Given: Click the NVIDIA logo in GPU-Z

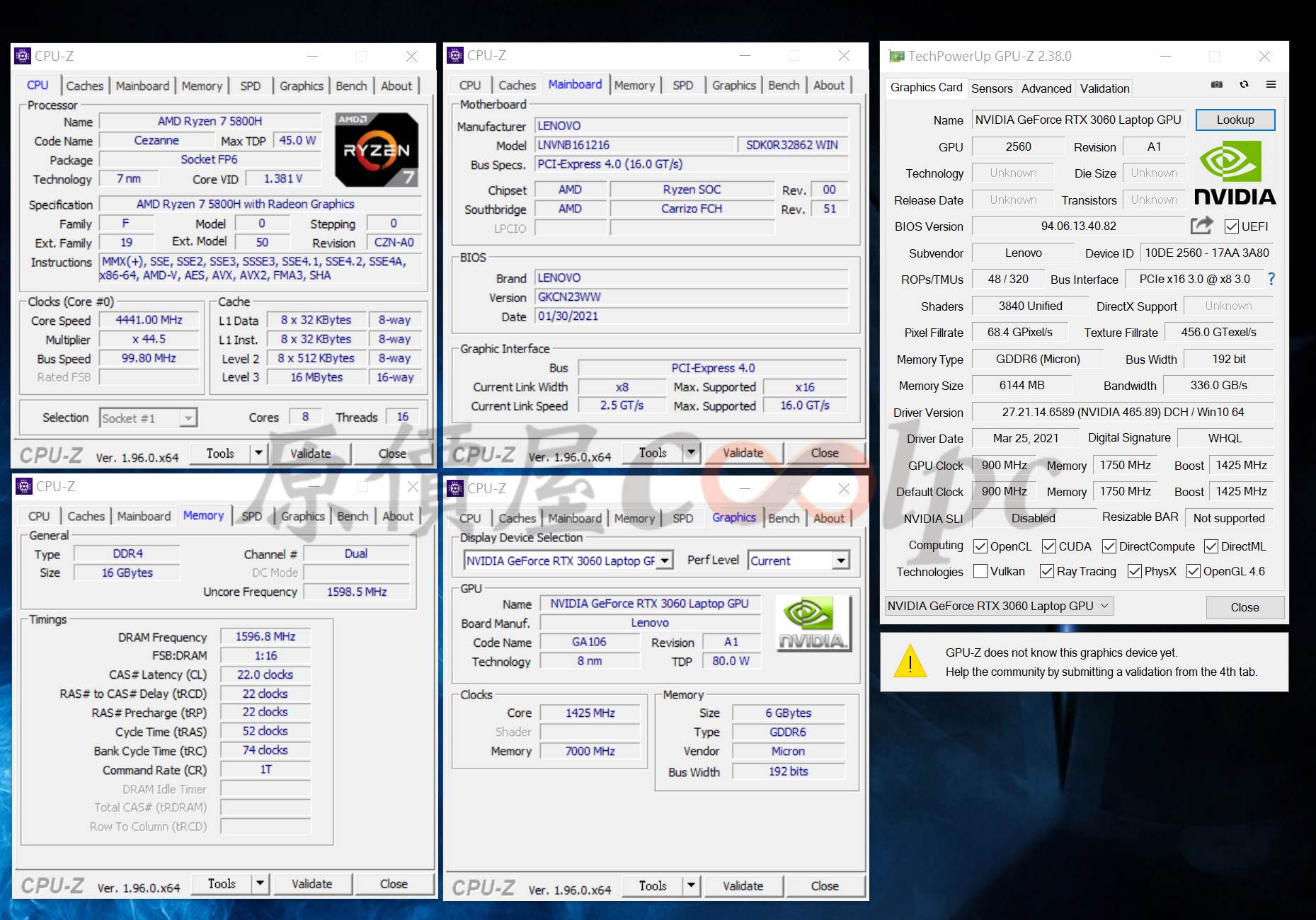Looking at the screenshot, I should (1235, 173).
